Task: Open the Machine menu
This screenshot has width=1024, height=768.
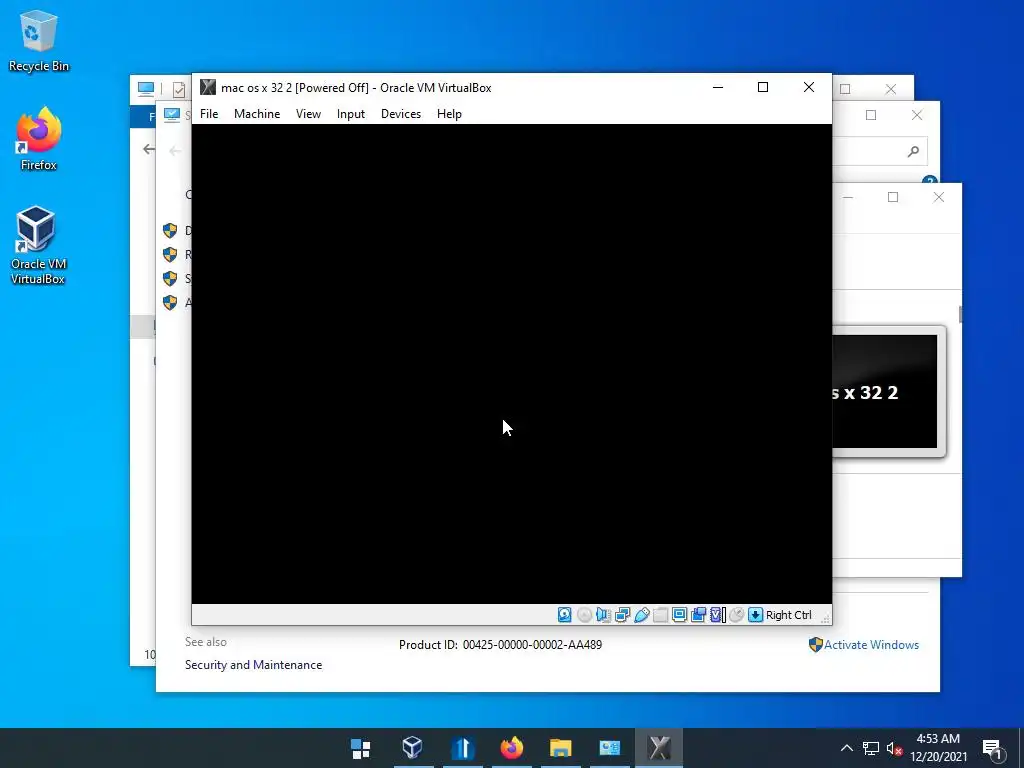Action: [x=257, y=114]
